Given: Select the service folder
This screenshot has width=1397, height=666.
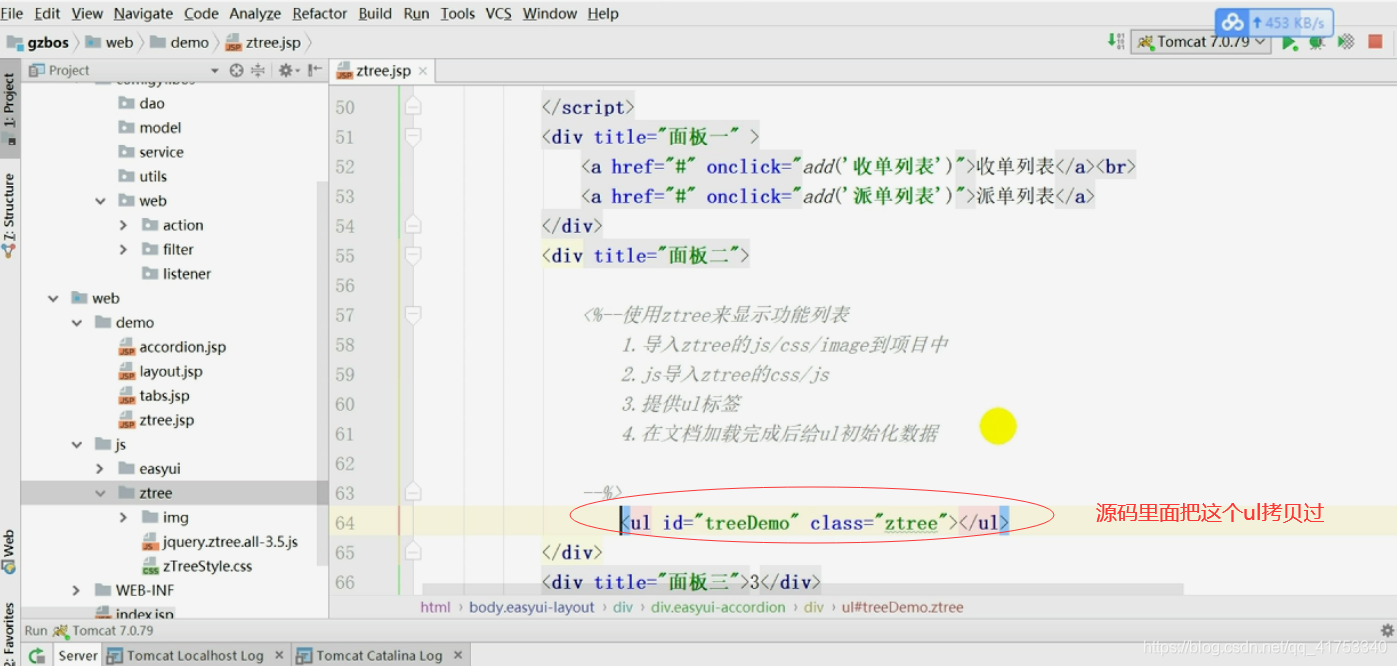Looking at the screenshot, I should point(151,152).
